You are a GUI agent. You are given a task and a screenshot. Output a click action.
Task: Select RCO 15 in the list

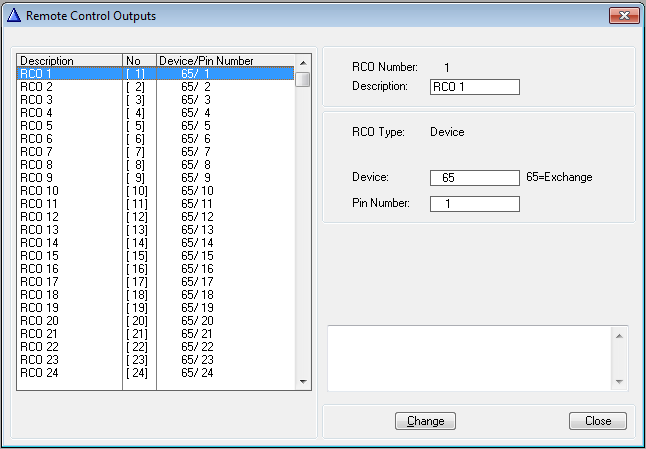tap(156, 256)
